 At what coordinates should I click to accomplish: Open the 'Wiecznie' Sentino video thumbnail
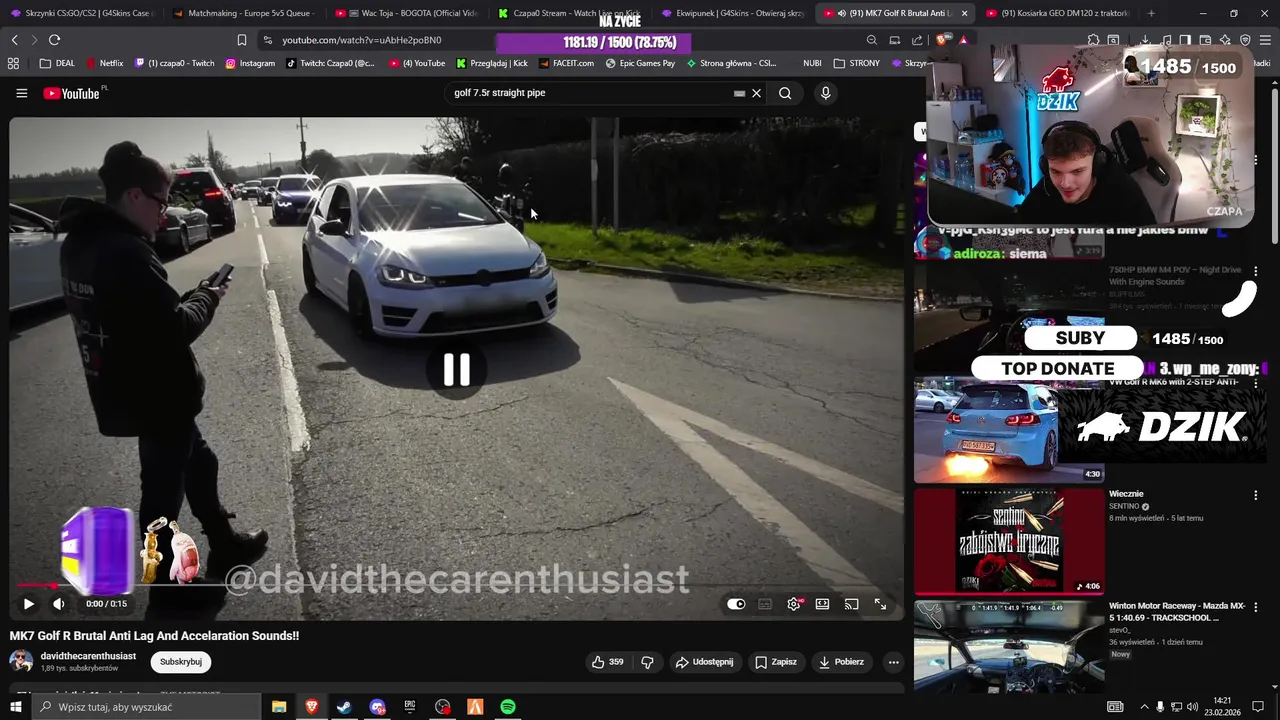1009,541
